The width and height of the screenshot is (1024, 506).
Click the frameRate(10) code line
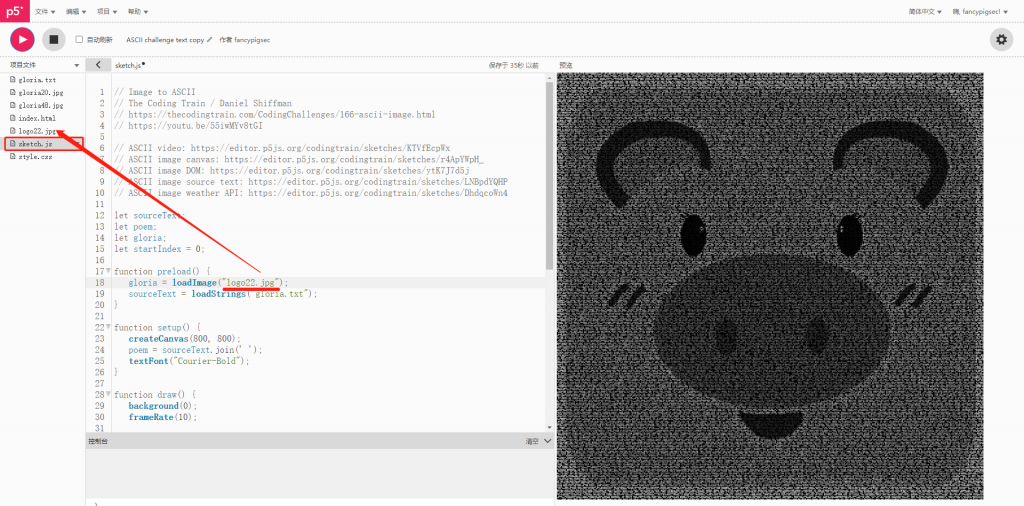(163, 417)
